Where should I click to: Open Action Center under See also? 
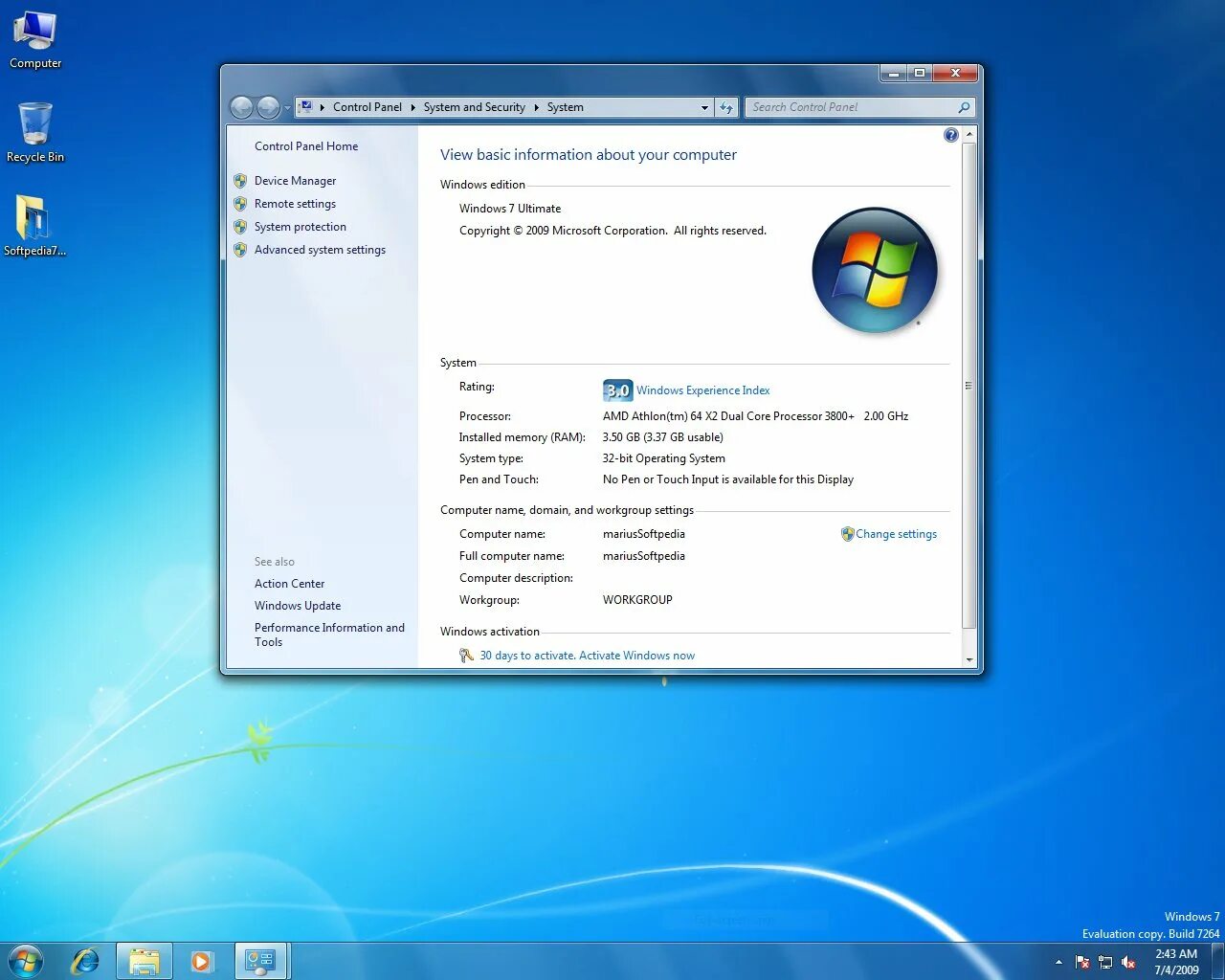289,584
